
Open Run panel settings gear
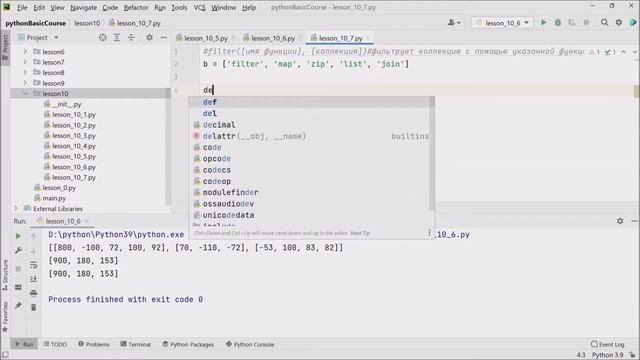click(620, 221)
